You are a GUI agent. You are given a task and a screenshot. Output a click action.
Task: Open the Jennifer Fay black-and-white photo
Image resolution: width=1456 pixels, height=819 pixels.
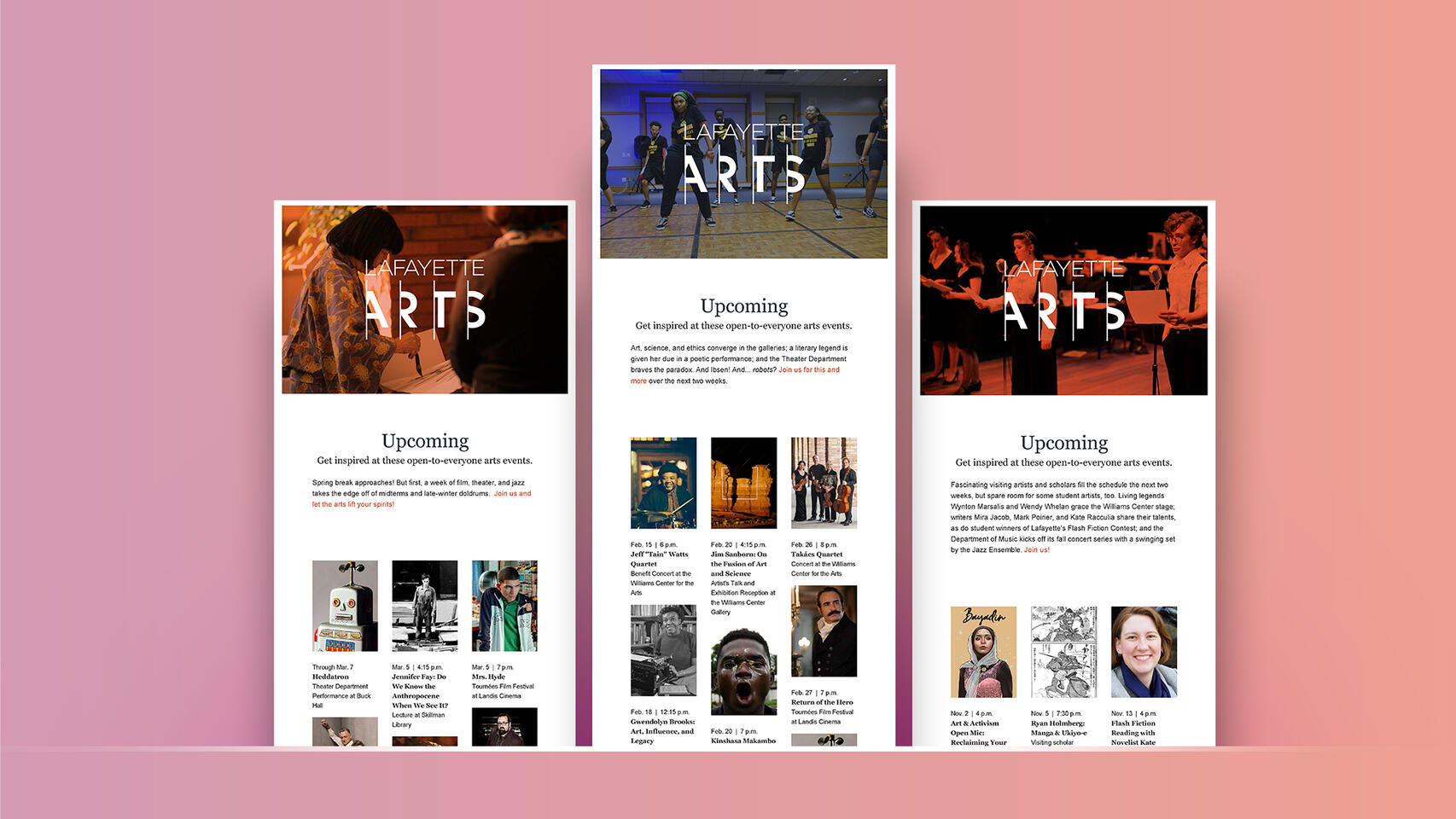tap(424, 606)
